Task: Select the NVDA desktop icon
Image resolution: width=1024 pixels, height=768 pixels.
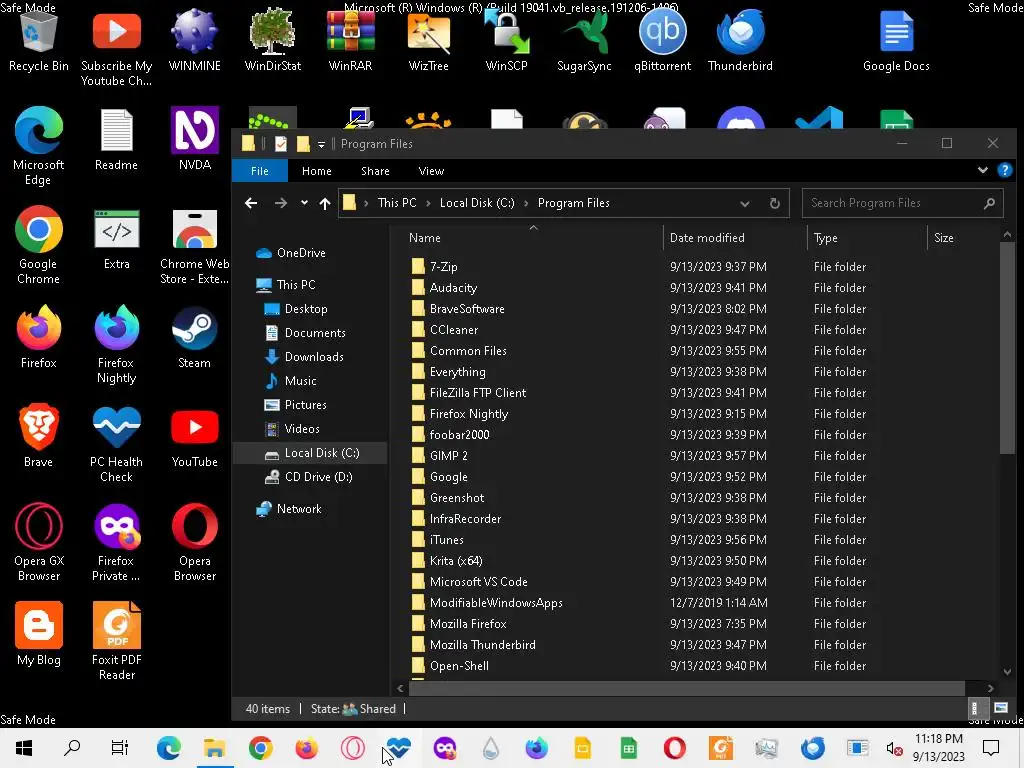Action: coord(195,138)
